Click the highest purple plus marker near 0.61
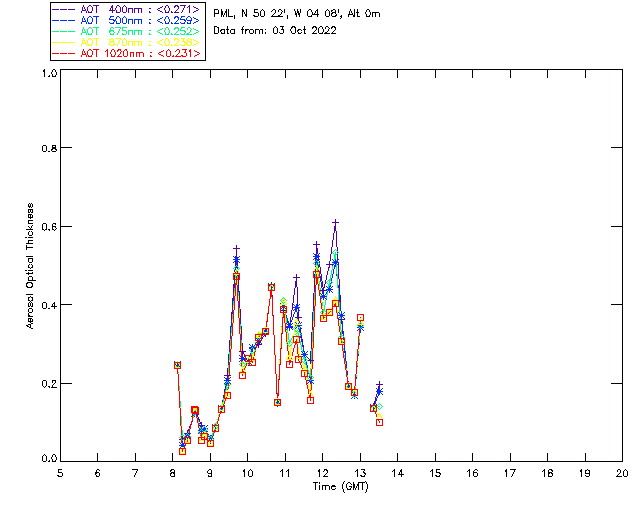The height and width of the screenshot is (512, 640). (x=336, y=223)
